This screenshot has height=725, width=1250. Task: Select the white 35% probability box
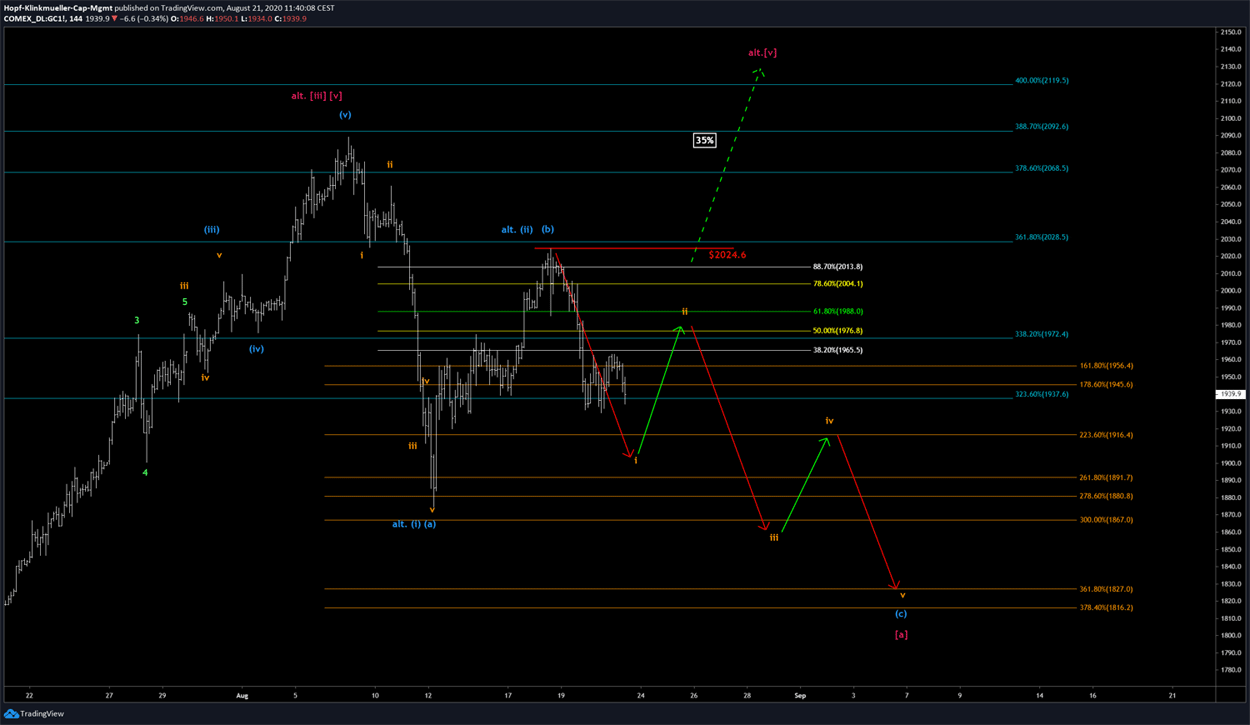[x=704, y=141]
